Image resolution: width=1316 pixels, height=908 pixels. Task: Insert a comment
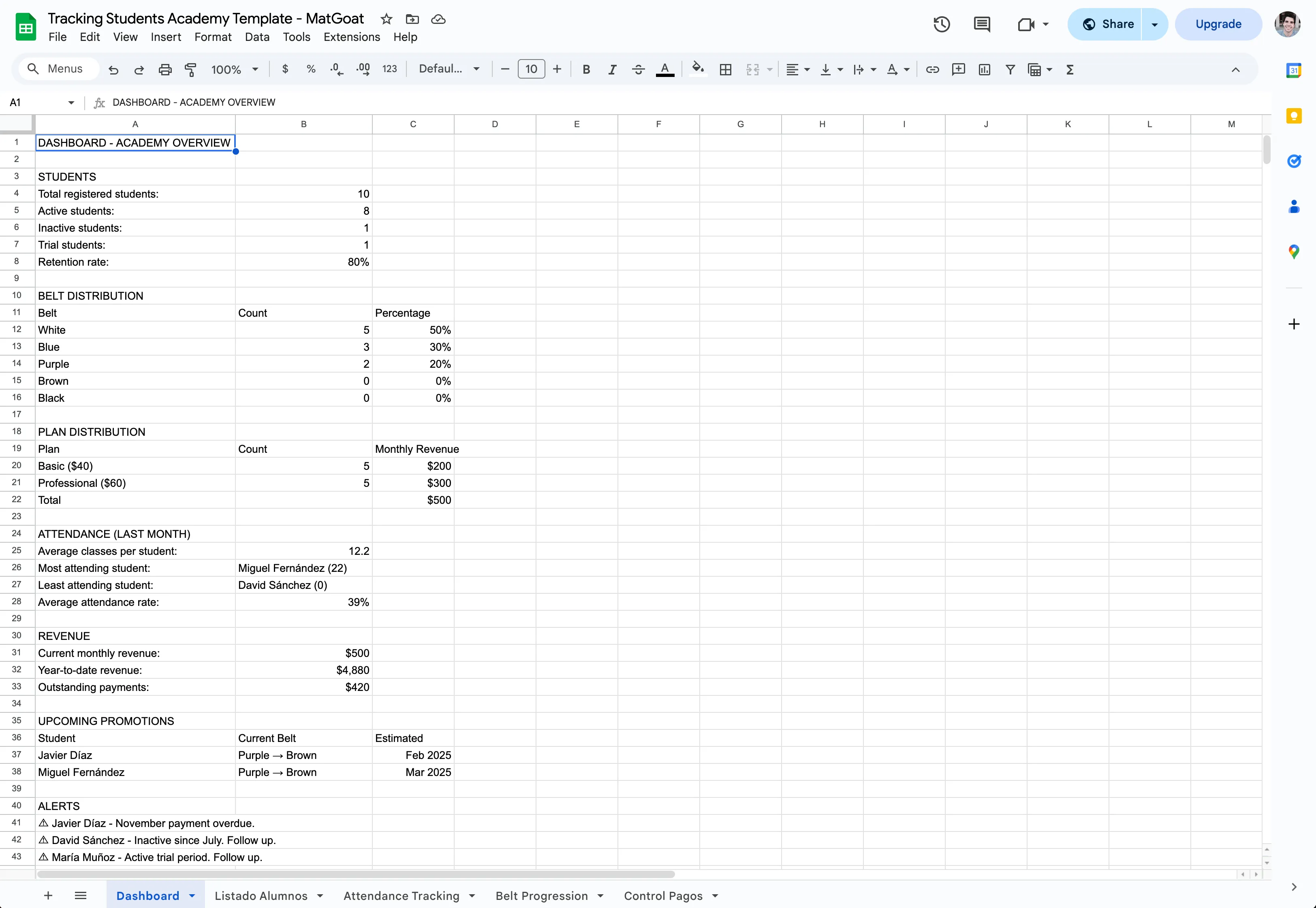click(x=959, y=69)
